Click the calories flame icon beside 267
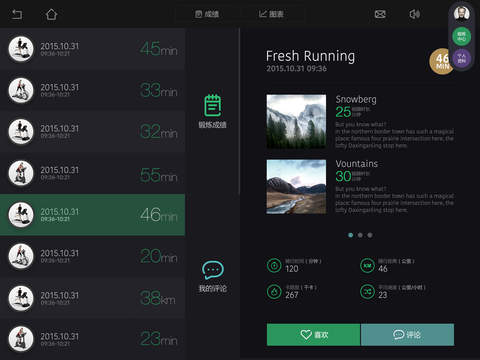 (x=274, y=292)
